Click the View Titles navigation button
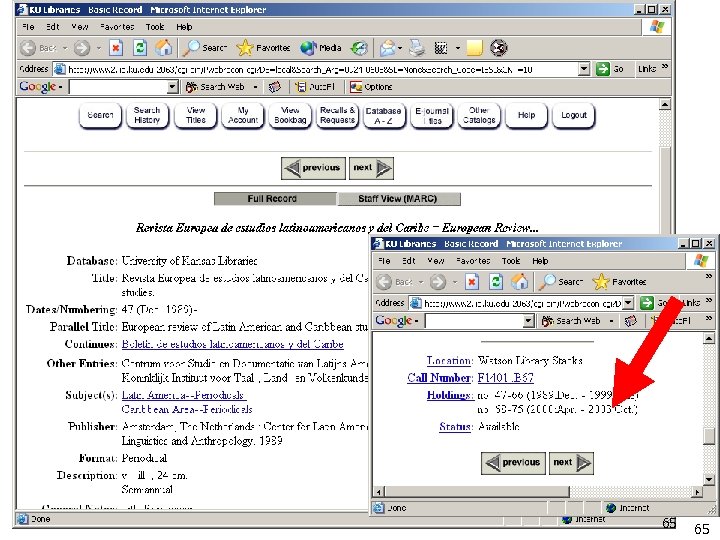The width and height of the screenshot is (720, 540). point(196,115)
